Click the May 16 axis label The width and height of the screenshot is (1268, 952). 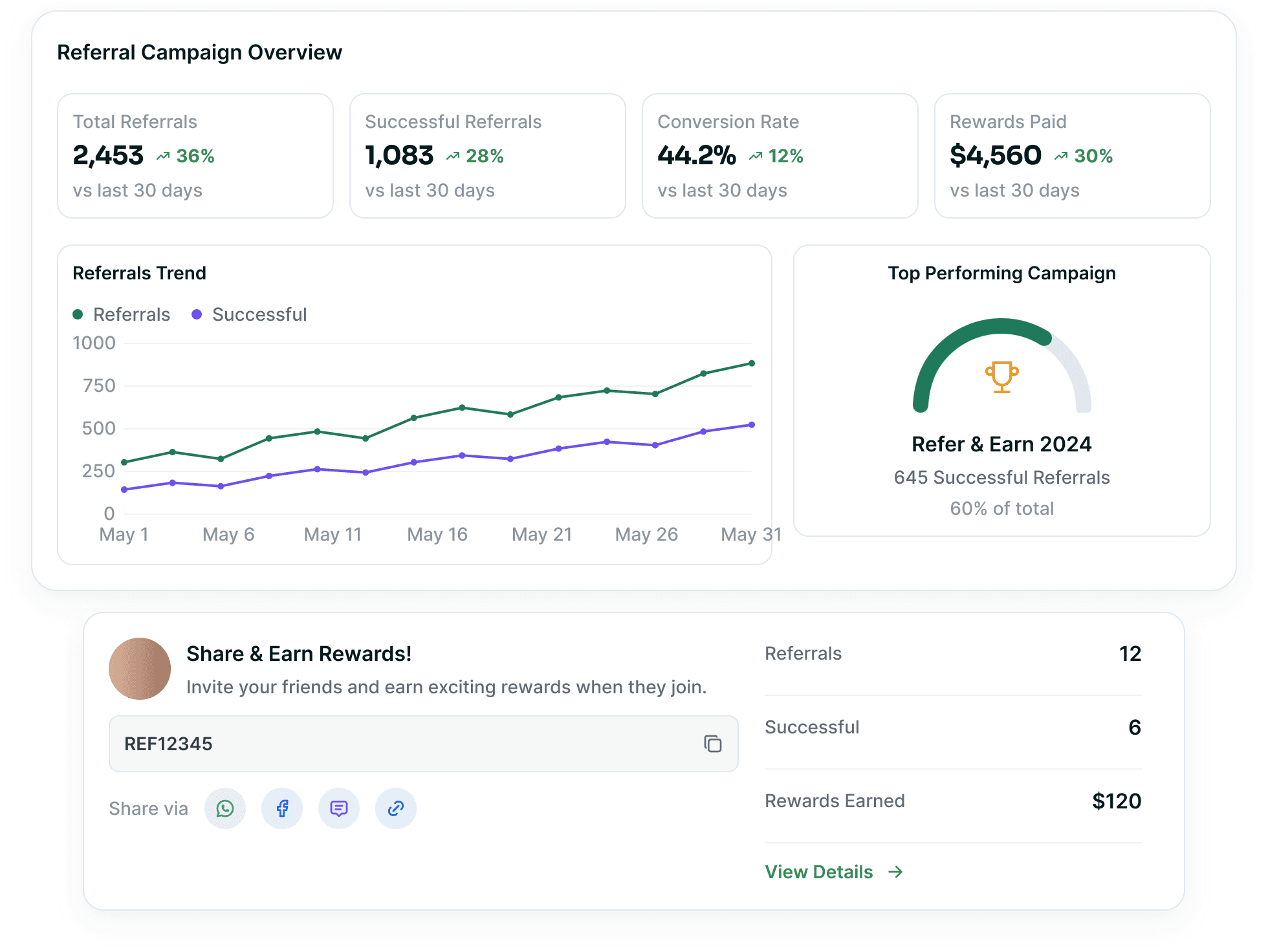click(x=437, y=534)
